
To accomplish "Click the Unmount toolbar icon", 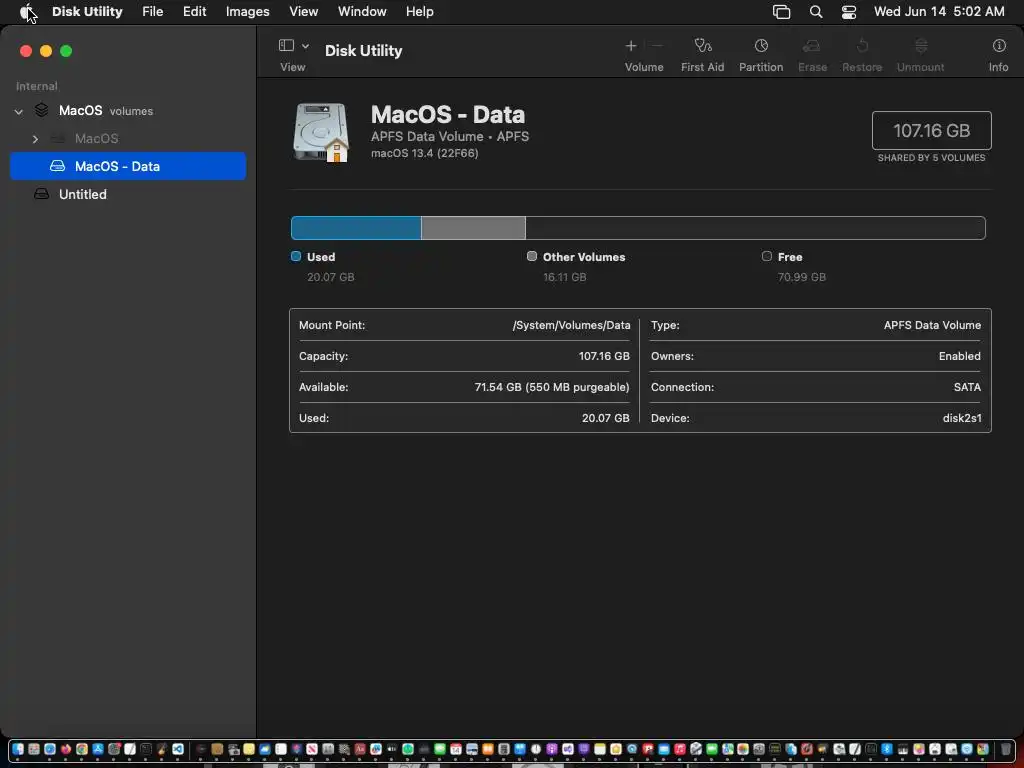I will [x=921, y=46].
